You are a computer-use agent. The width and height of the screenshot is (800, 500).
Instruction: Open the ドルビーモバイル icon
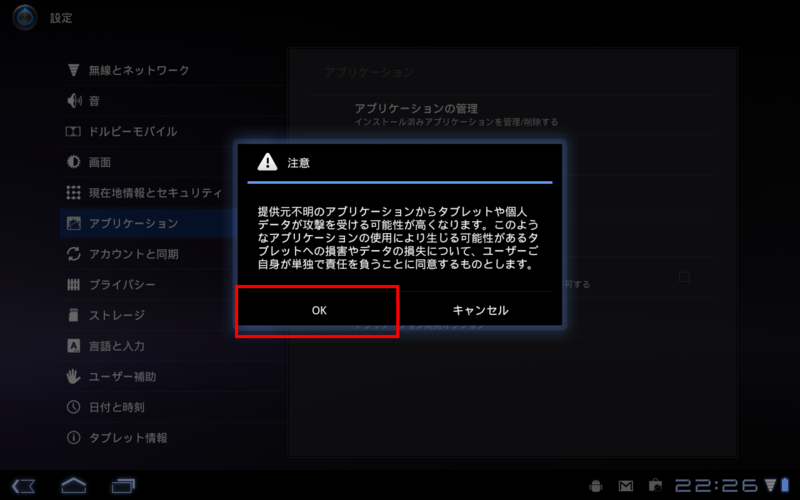coord(73,132)
